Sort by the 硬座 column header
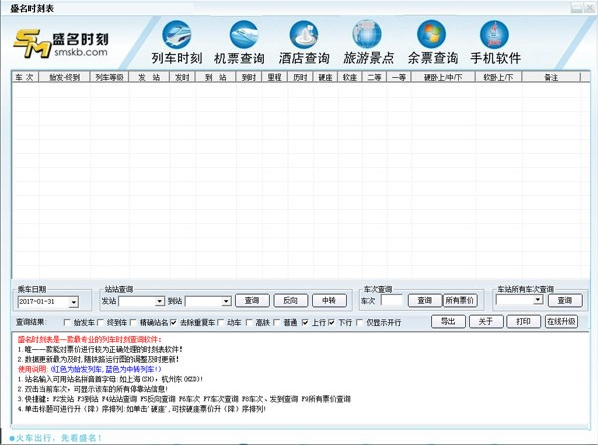 point(325,77)
